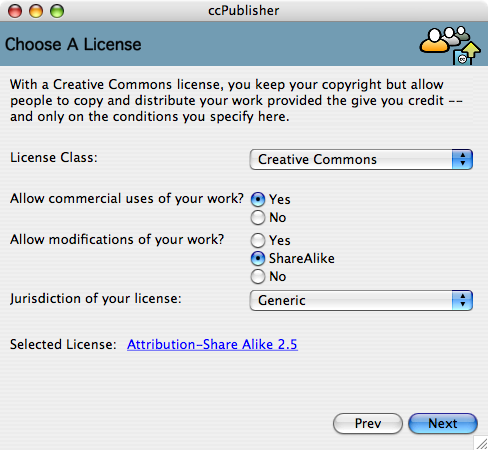Open the Attribution-Share Alike 2.5 link
The height and width of the screenshot is (450, 488).
[212, 344]
